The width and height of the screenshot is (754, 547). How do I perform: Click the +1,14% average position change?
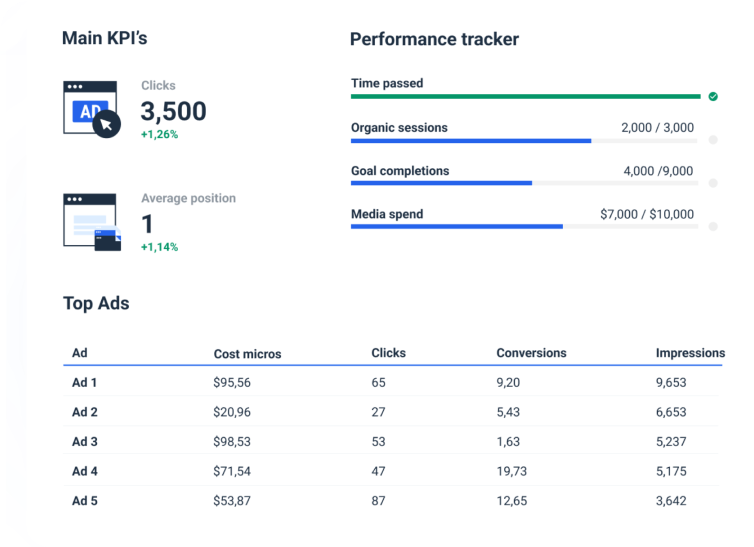[x=159, y=247]
